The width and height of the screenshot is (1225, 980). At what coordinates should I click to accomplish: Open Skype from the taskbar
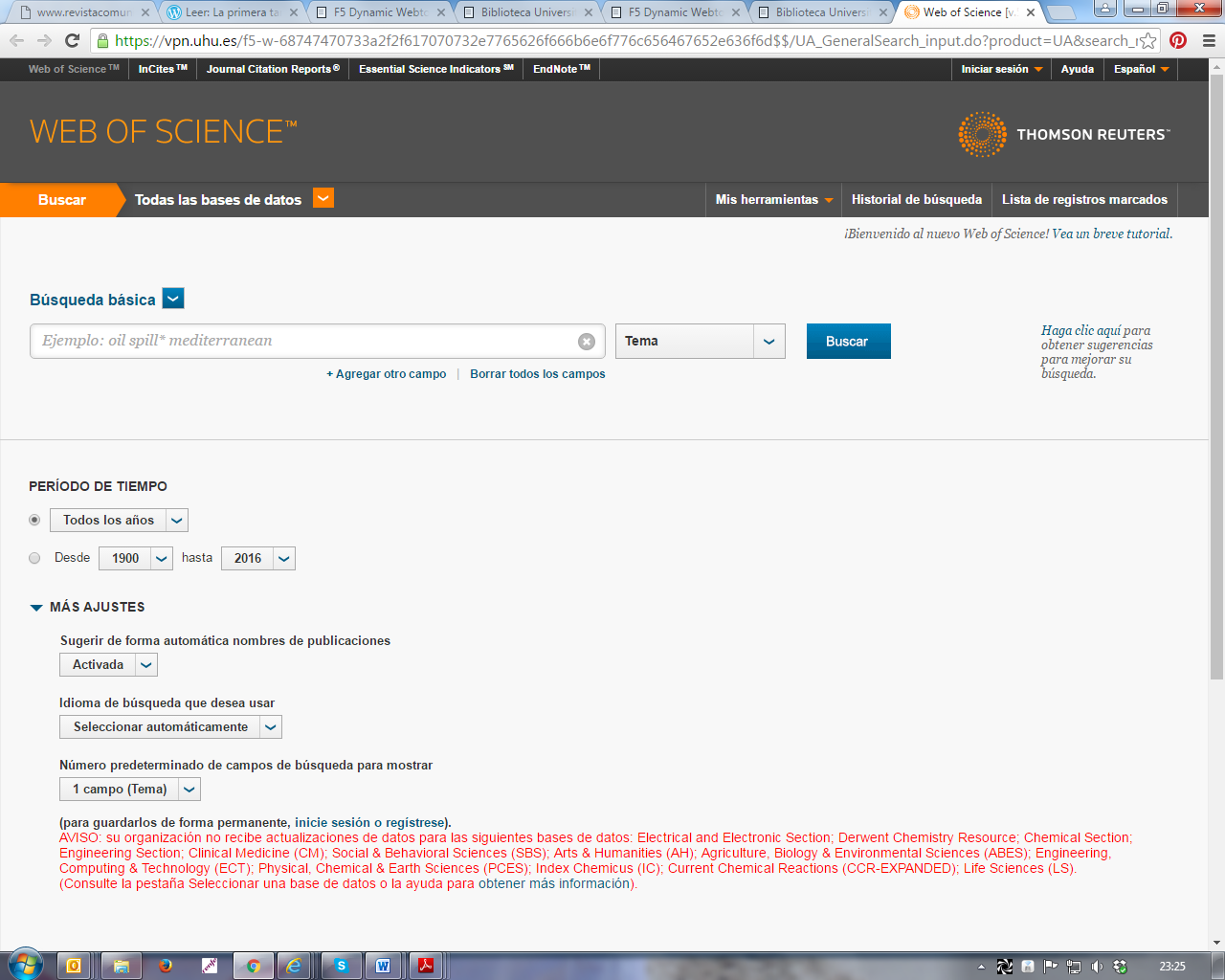click(x=341, y=966)
